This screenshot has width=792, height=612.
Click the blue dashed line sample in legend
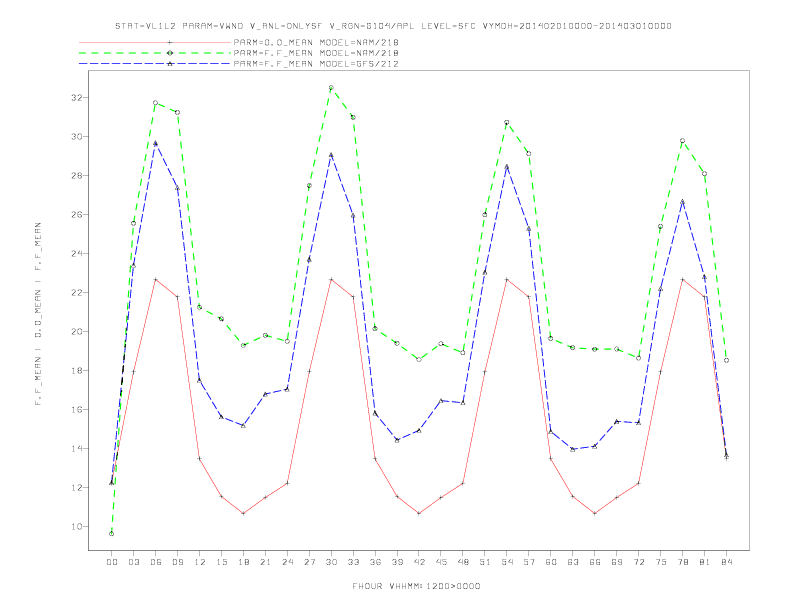[x=155, y=64]
